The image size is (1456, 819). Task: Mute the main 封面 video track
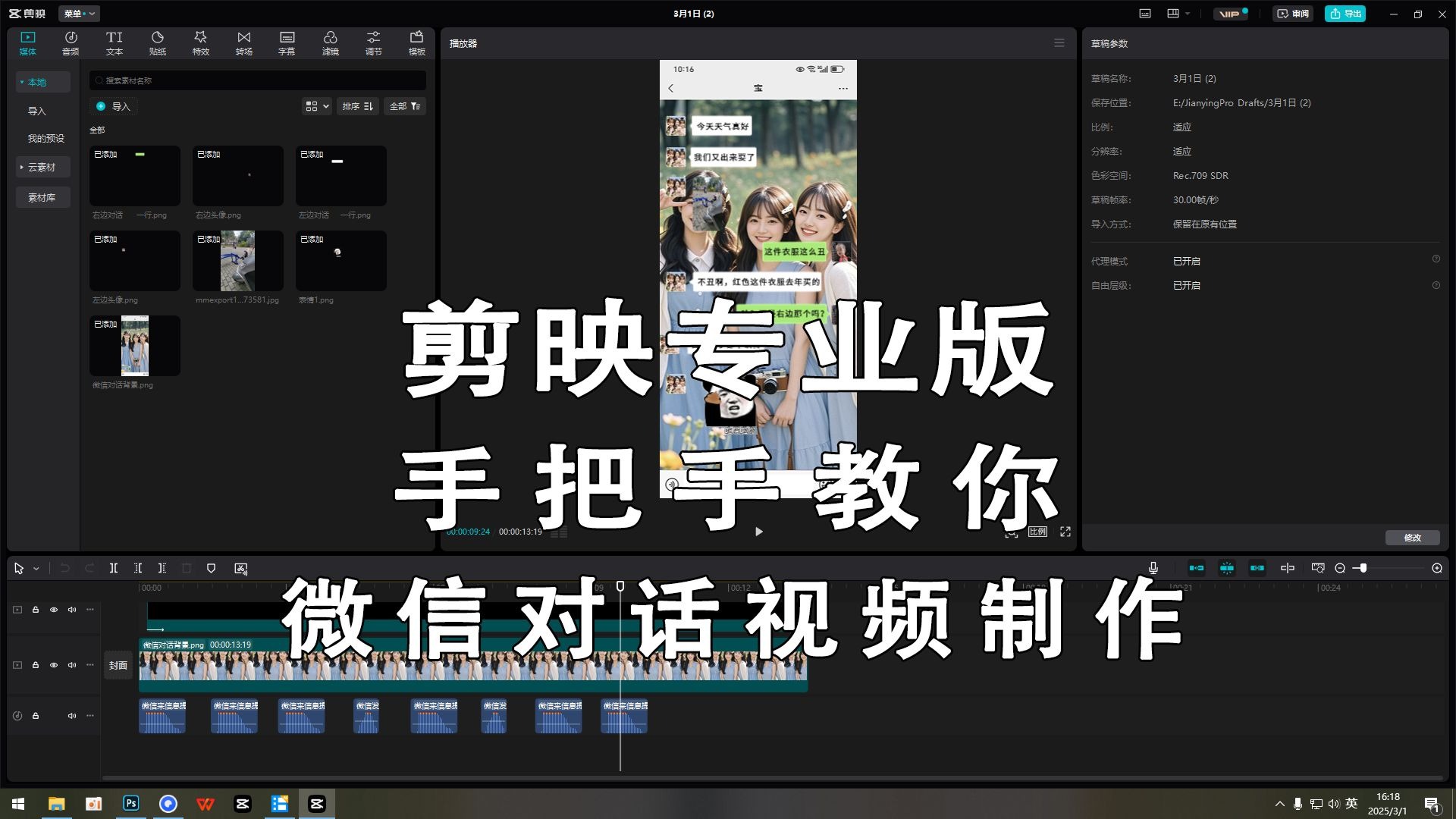72,665
